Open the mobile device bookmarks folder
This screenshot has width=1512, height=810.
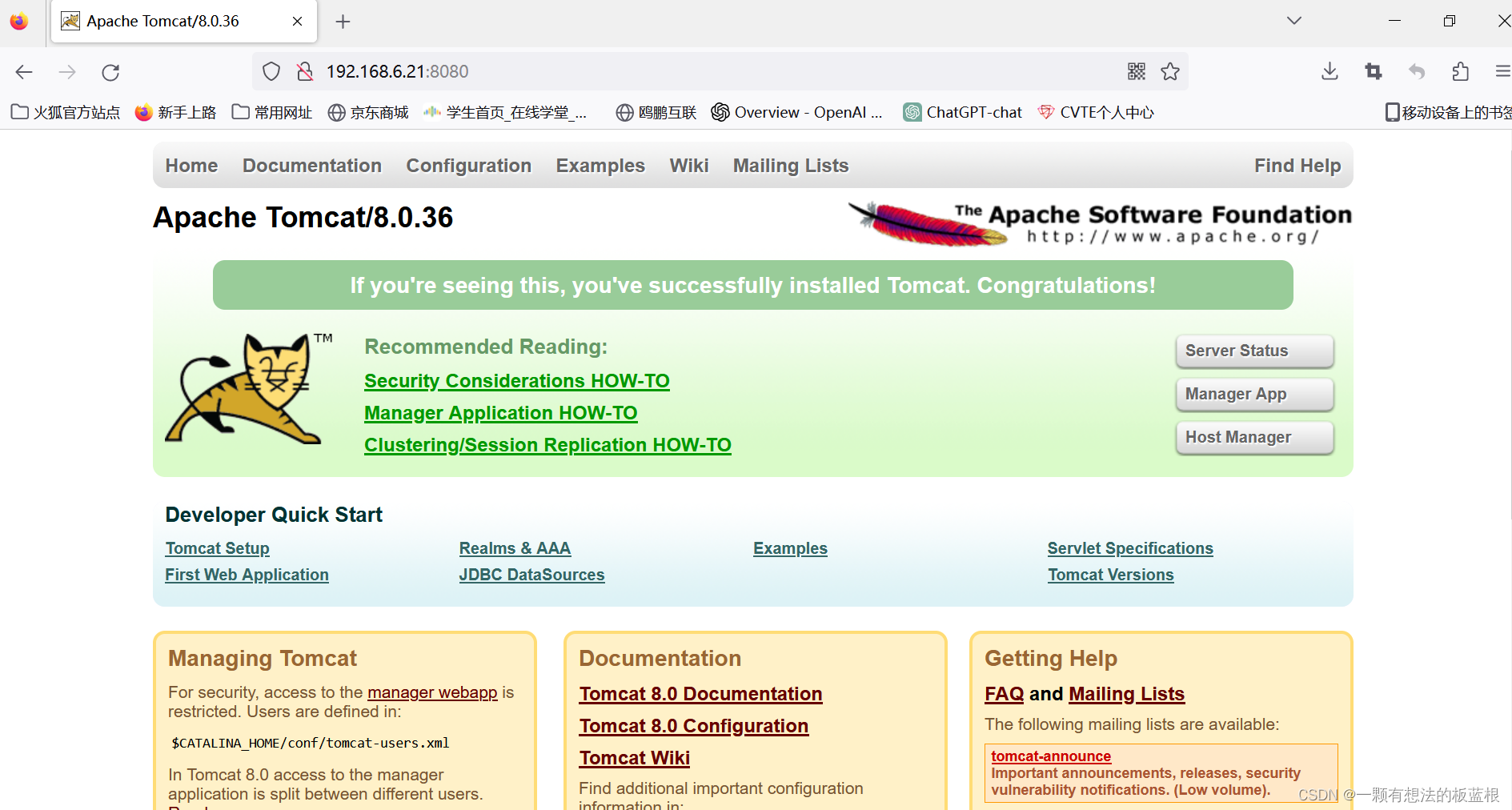click(x=1448, y=112)
